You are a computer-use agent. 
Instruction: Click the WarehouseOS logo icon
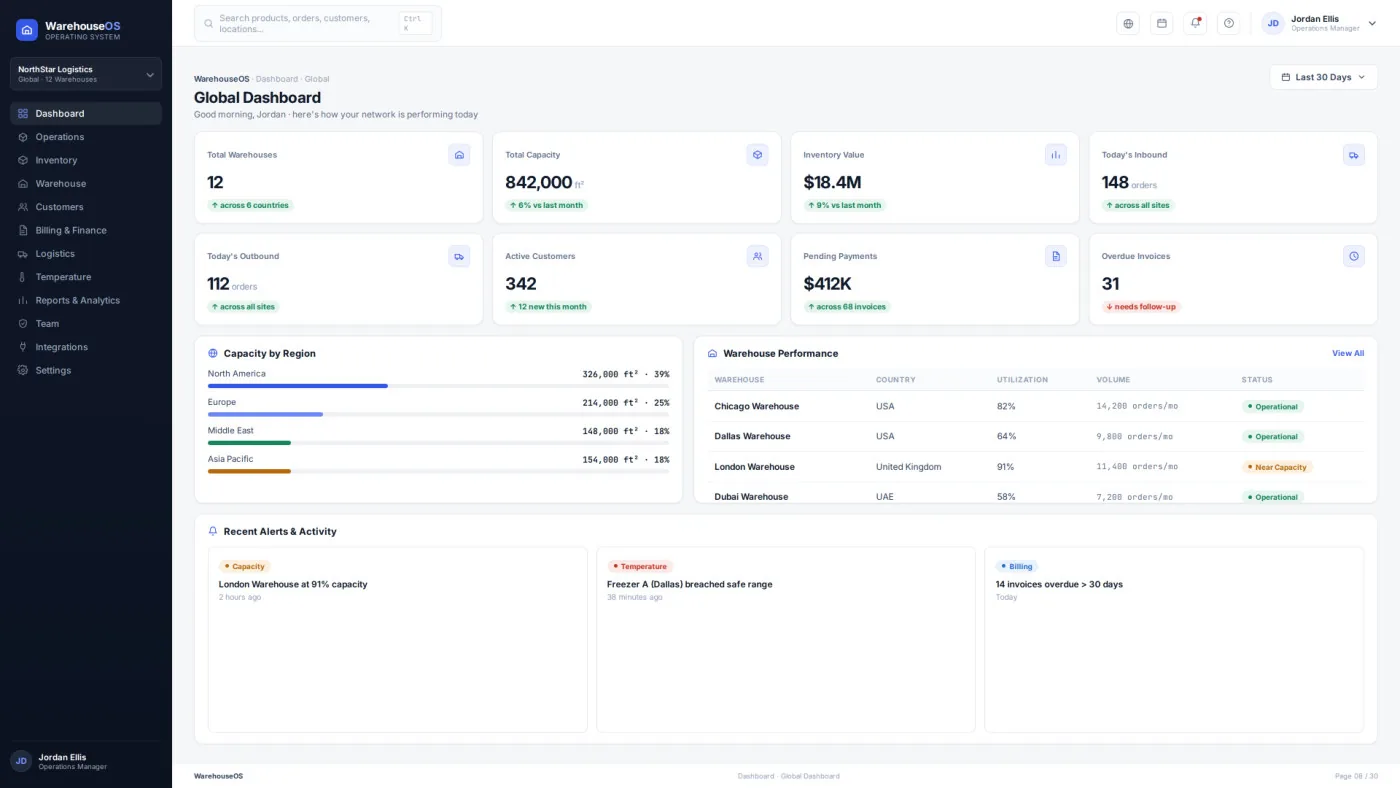pyautogui.click(x=27, y=30)
